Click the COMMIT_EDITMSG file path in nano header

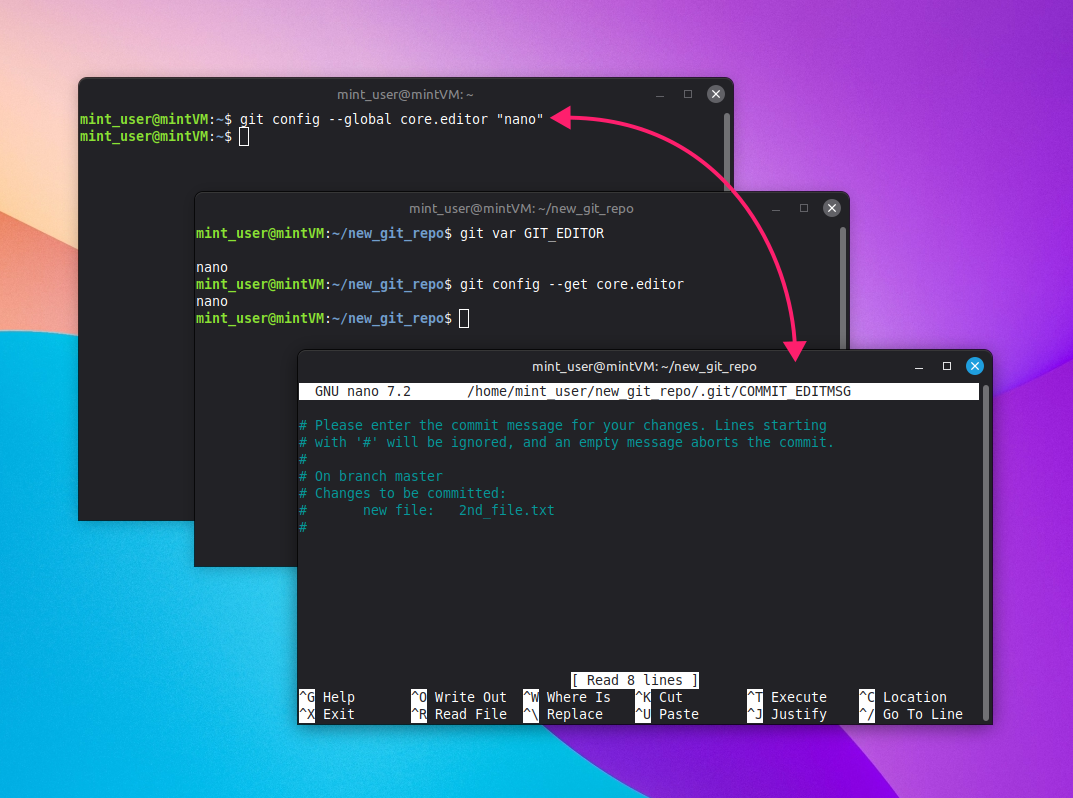click(x=659, y=391)
